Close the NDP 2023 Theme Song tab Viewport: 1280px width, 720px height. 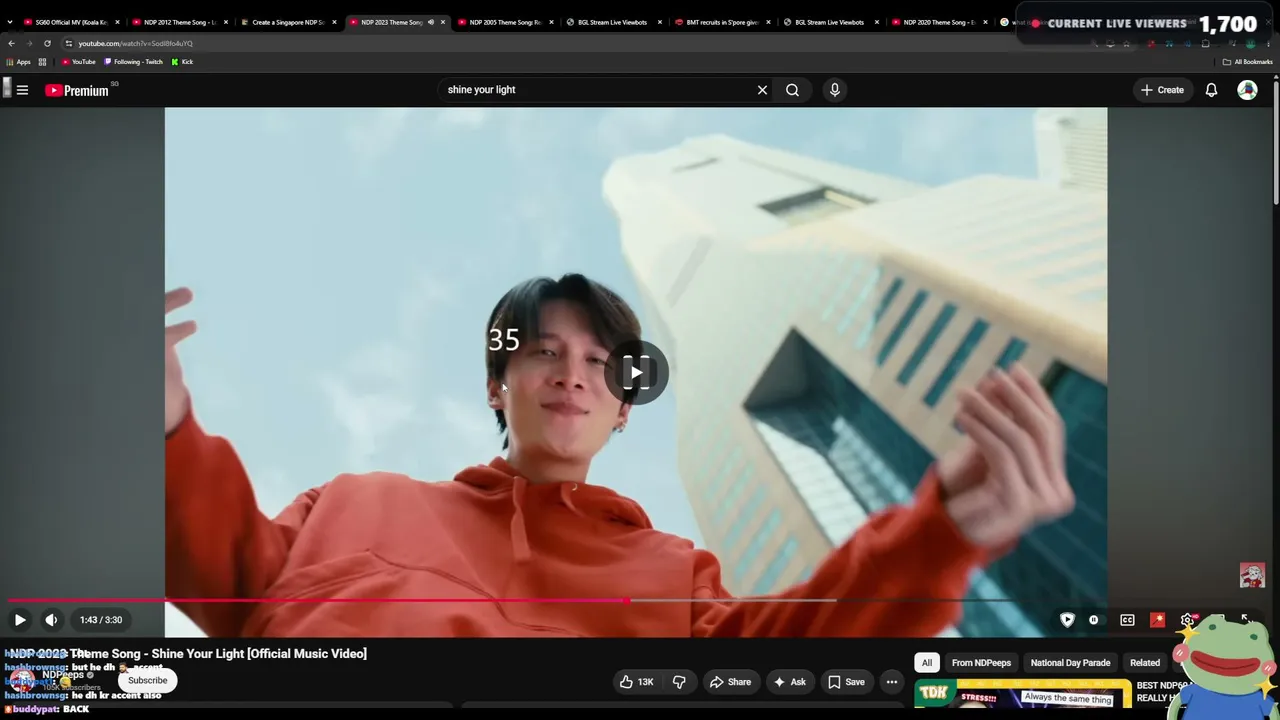tap(443, 22)
